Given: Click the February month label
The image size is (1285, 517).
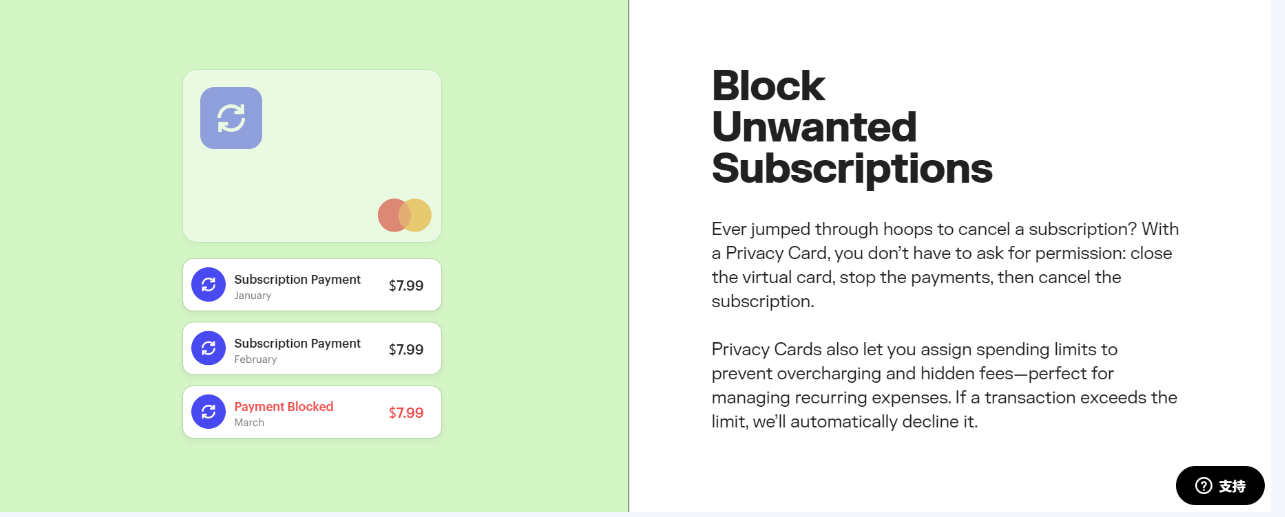Looking at the screenshot, I should (255, 360).
